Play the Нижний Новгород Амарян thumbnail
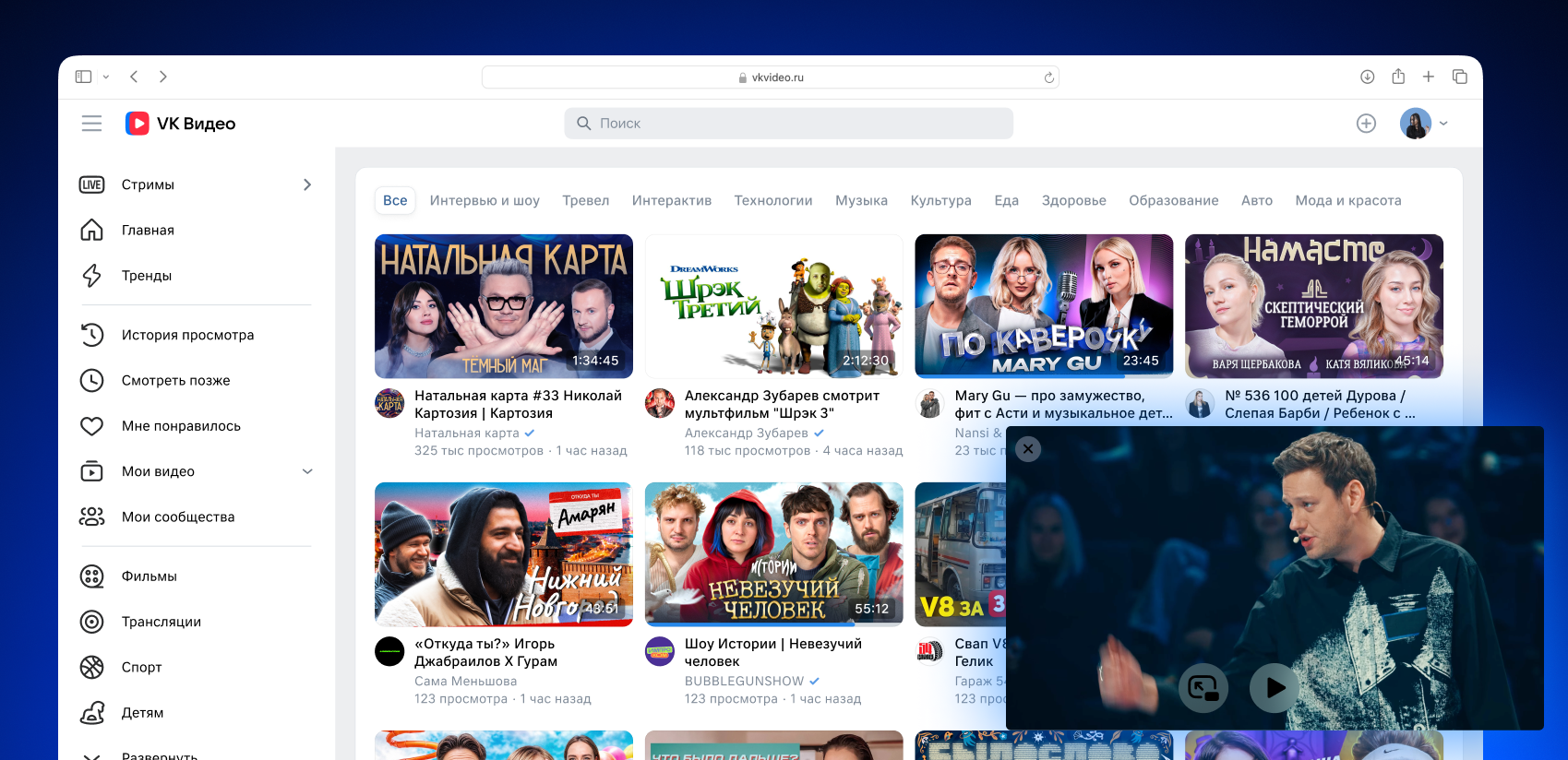 504,554
